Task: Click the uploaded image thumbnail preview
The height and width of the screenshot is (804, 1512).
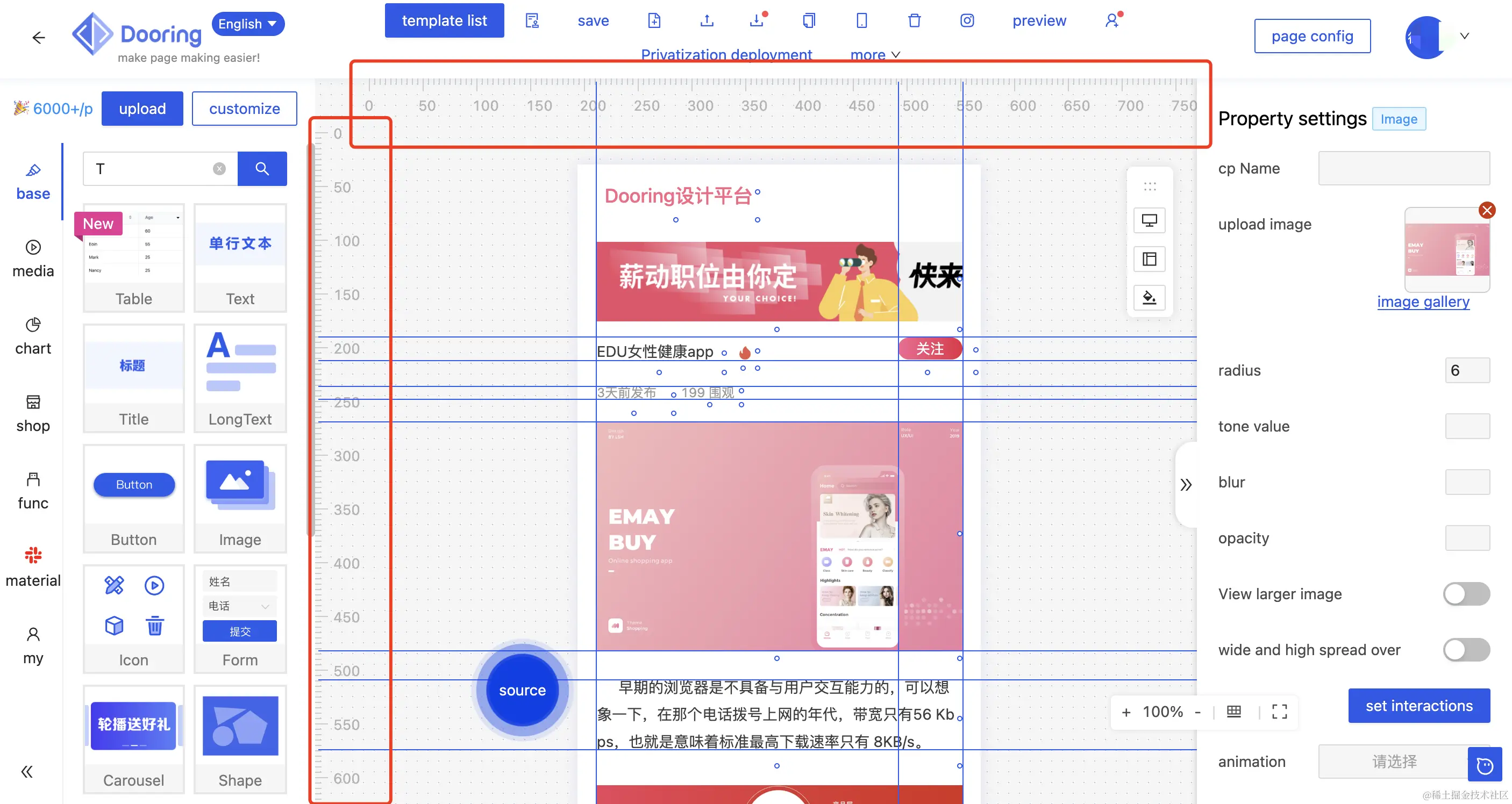Action: tap(1446, 250)
